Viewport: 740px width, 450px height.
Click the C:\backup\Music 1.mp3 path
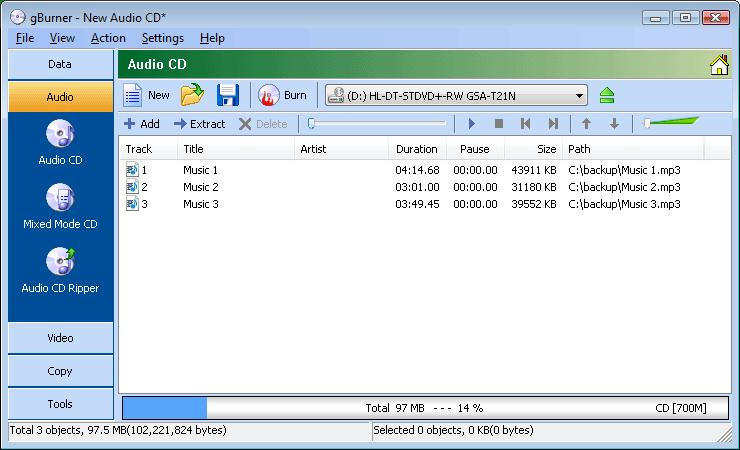coord(624,170)
